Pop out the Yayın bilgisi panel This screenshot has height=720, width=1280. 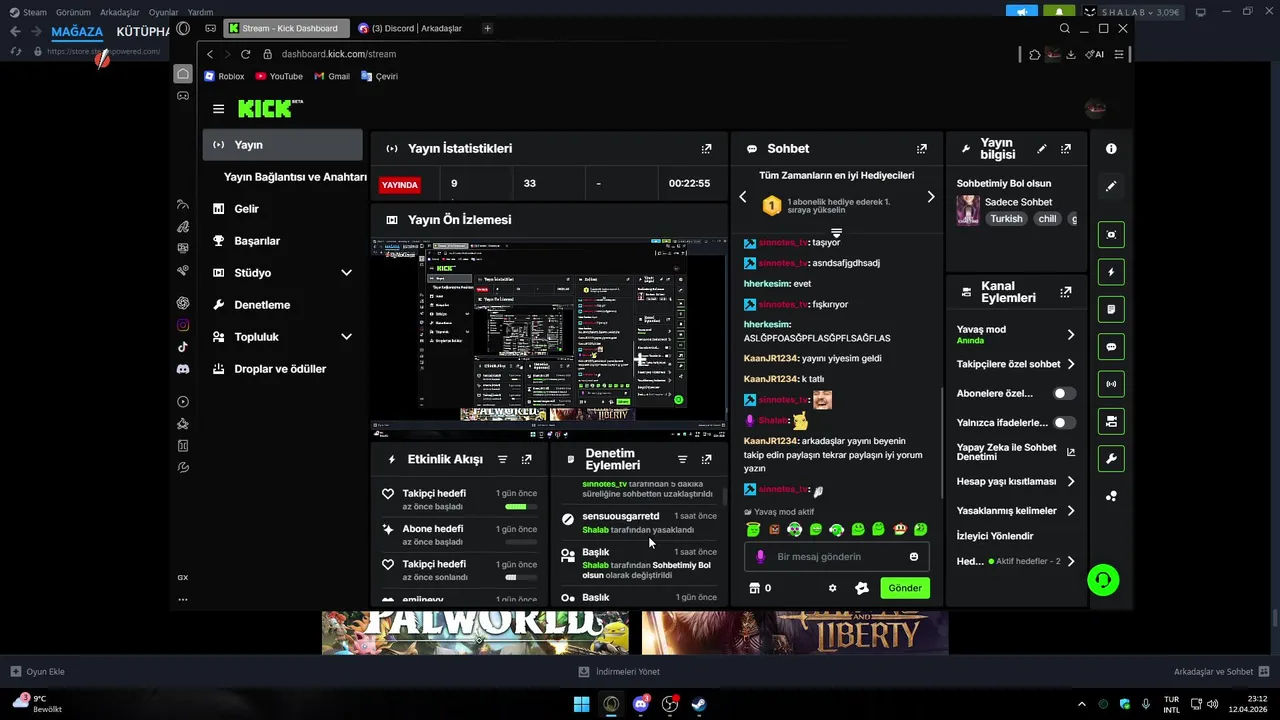pyautogui.click(x=1066, y=148)
